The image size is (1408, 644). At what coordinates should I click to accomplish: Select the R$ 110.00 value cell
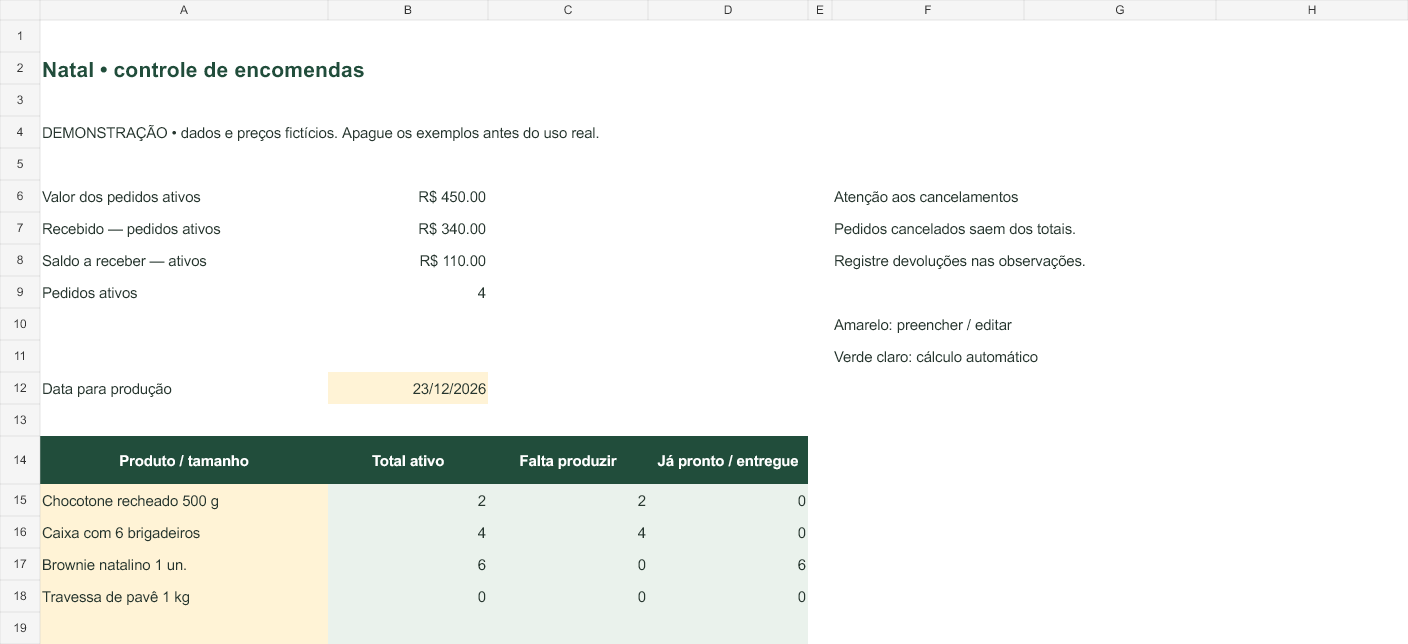tap(408, 261)
